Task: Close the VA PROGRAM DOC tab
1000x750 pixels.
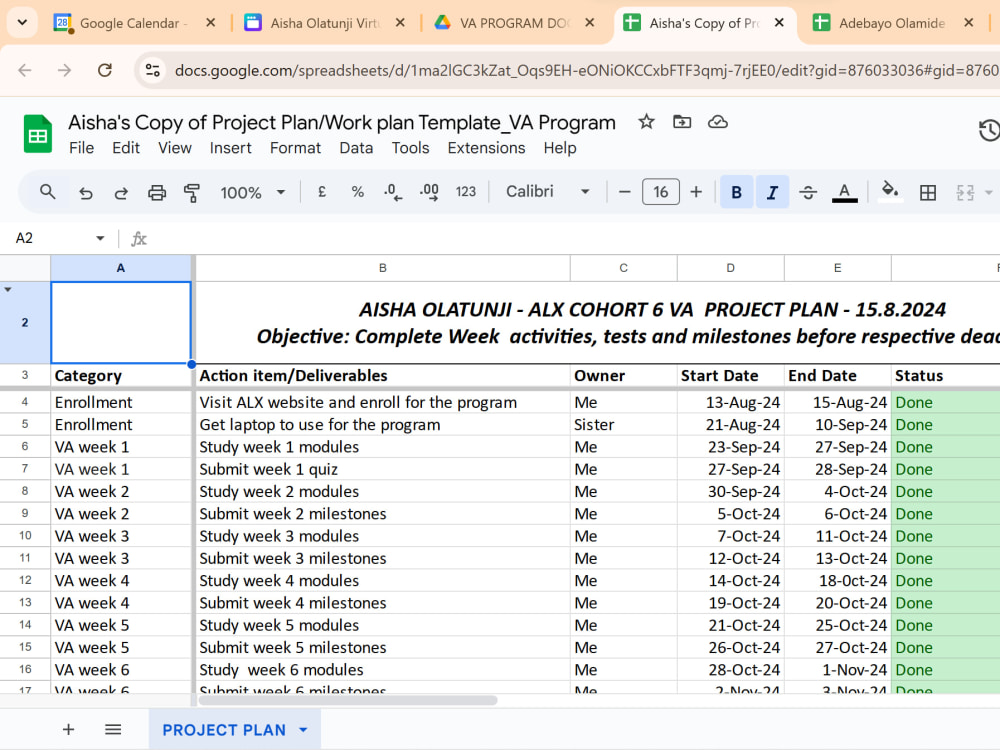Action: point(590,23)
